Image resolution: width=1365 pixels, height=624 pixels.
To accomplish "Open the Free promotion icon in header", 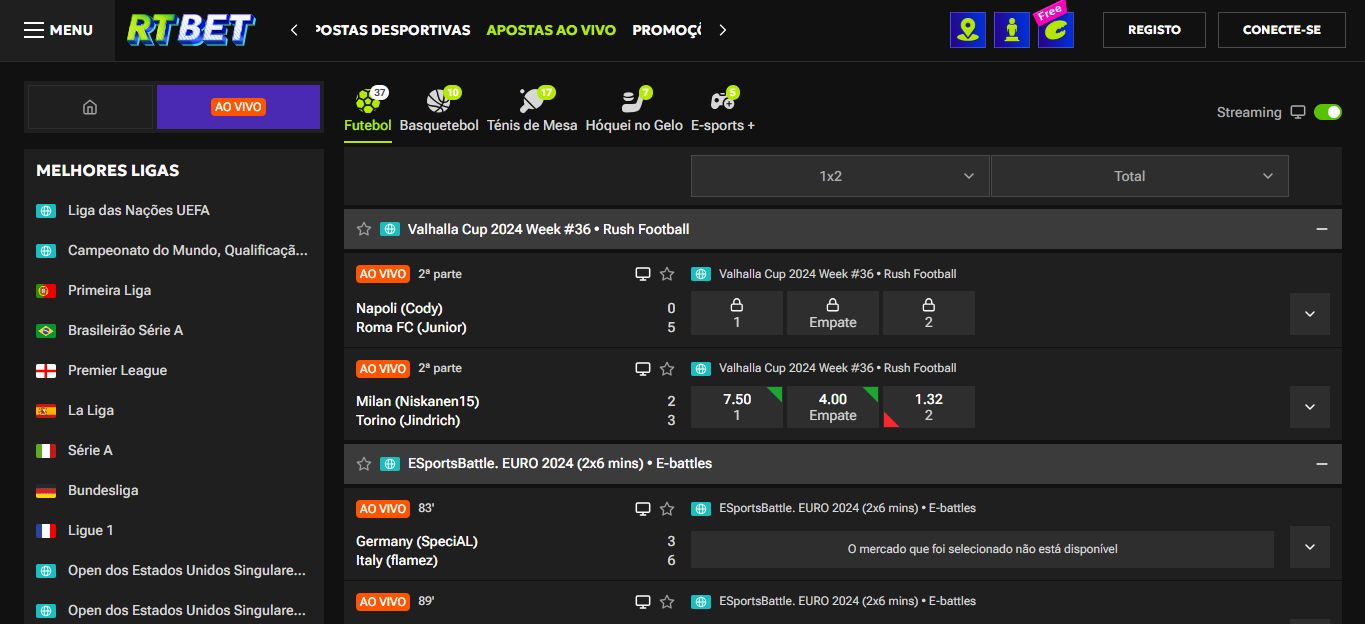I will [x=1055, y=29].
